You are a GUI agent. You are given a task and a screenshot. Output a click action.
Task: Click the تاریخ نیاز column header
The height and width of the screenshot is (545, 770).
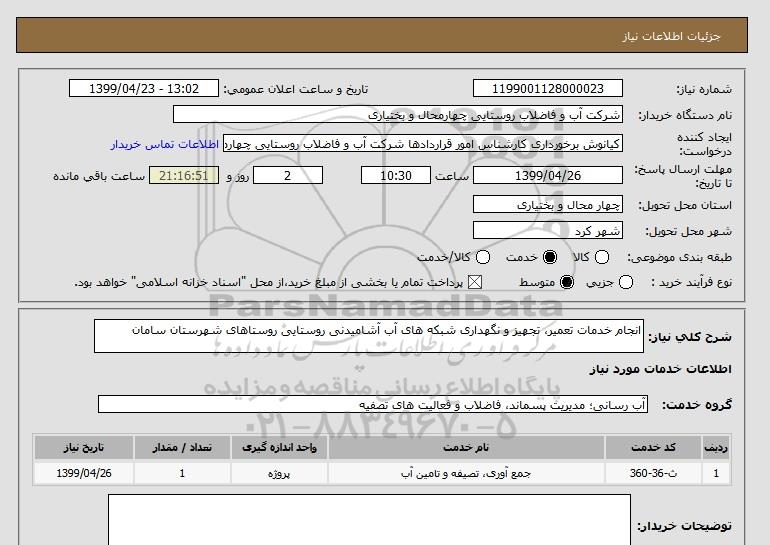pos(84,447)
